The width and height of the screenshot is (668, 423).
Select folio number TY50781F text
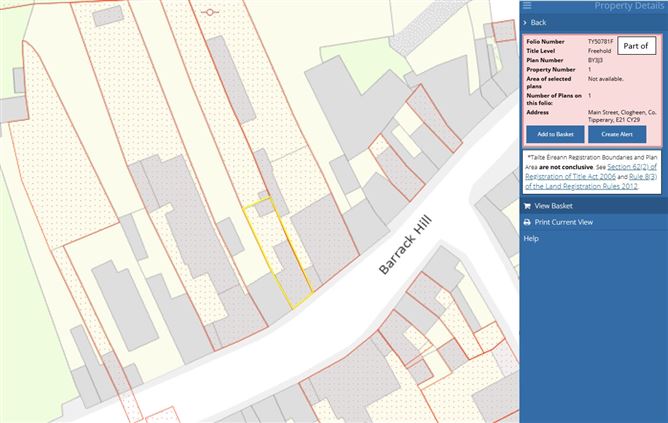tap(600, 42)
